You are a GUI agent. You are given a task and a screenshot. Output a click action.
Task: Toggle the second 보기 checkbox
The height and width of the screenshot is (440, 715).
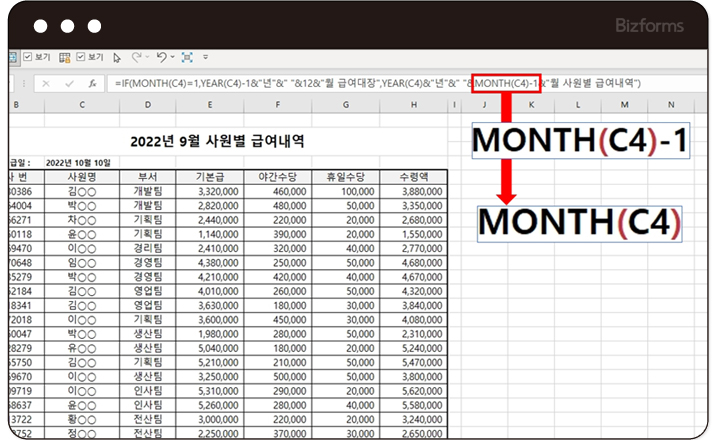tap(81, 58)
